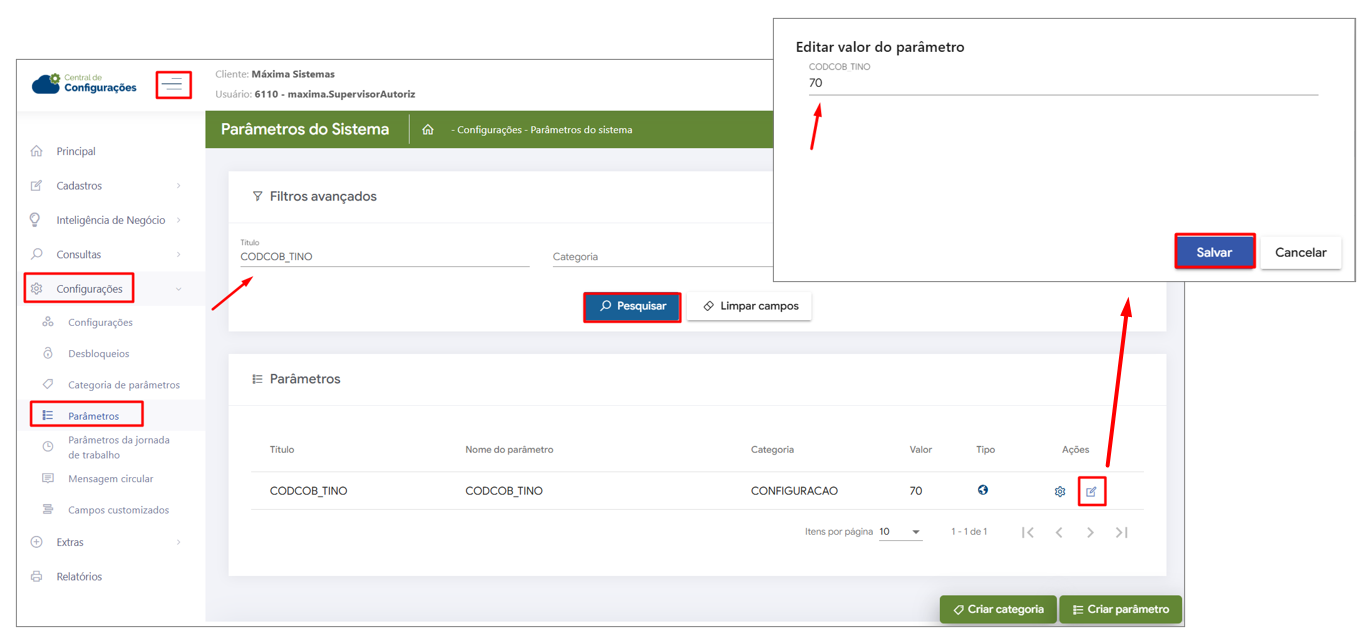
Task: Select the Parâmetros menu item
Action: pyautogui.click(x=93, y=416)
